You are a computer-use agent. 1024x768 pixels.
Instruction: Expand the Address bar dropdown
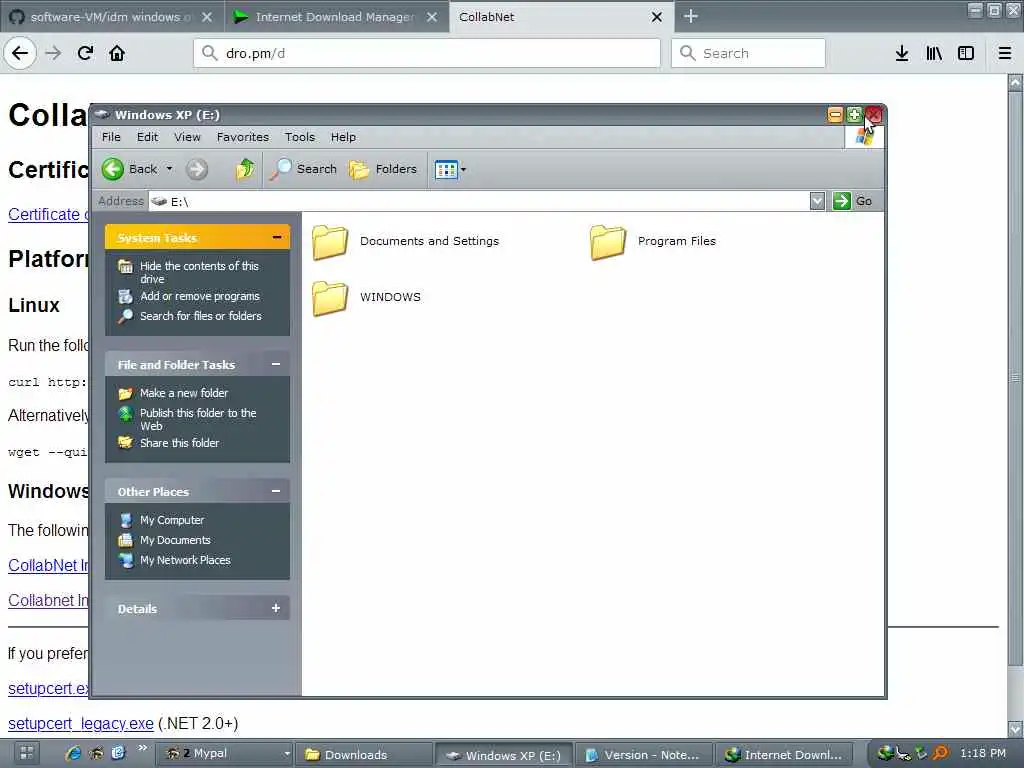coord(817,201)
